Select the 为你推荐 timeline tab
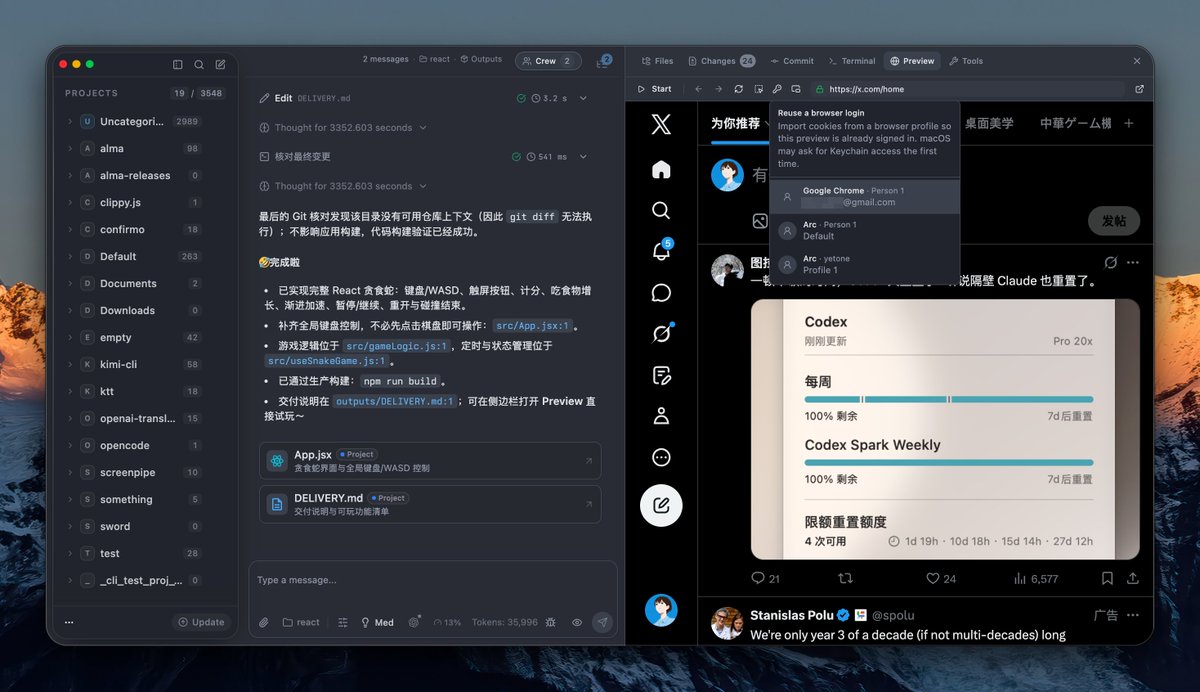The image size is (1200, 692). 736,123
